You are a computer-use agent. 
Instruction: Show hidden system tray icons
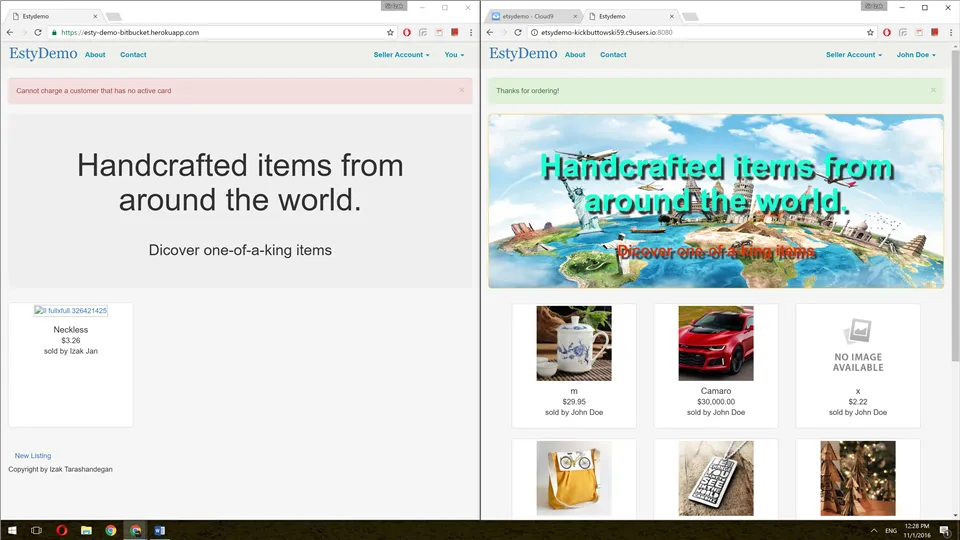click(x=874, y=530)
